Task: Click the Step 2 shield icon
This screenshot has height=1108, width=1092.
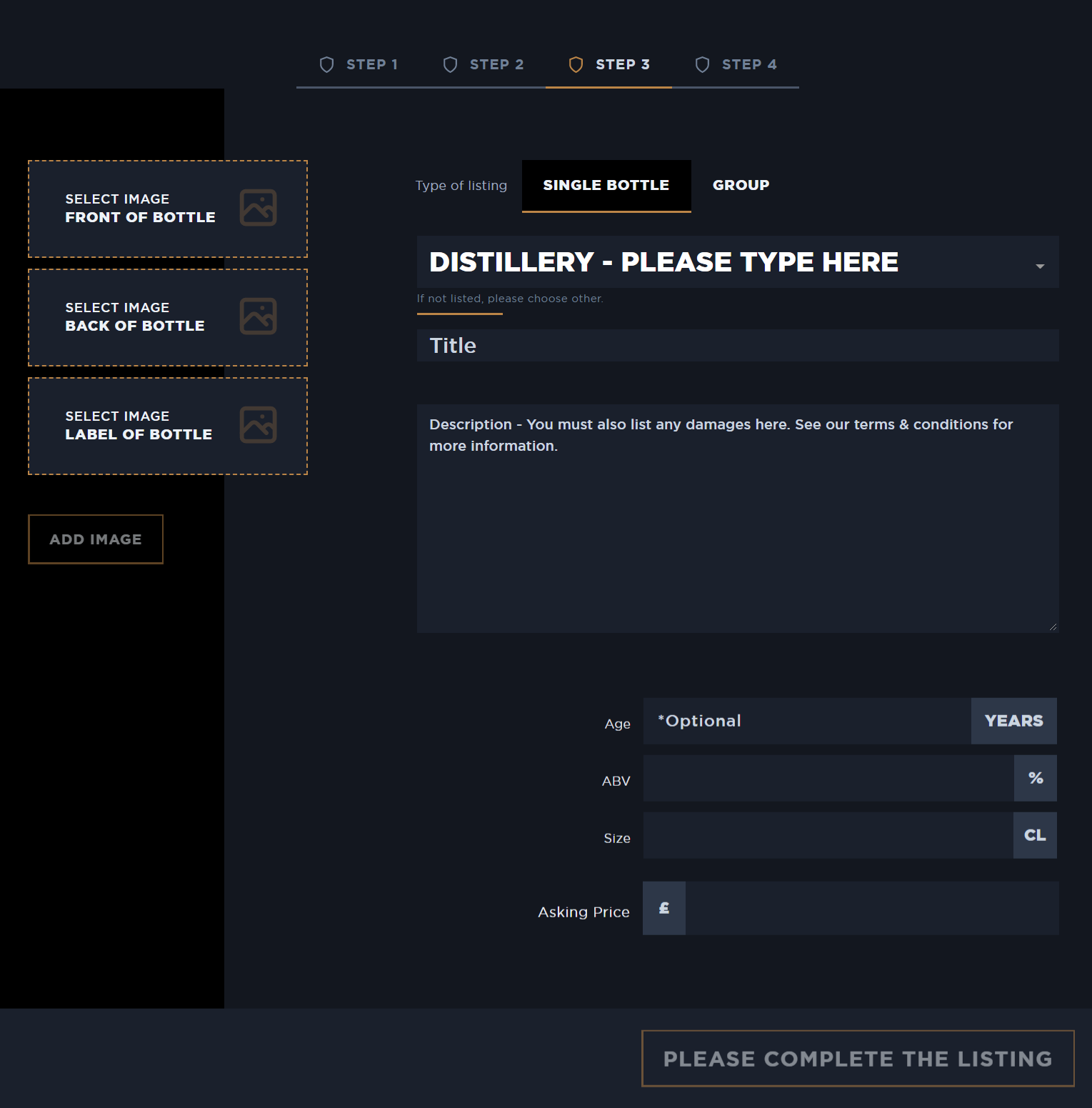Action: point(450,64)
